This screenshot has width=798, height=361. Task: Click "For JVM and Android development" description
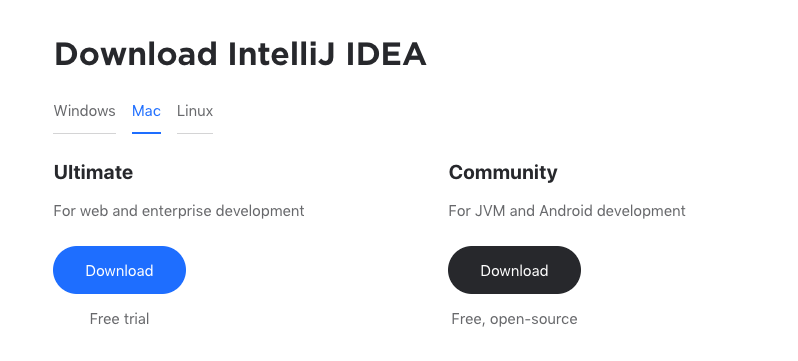(567, 211)
